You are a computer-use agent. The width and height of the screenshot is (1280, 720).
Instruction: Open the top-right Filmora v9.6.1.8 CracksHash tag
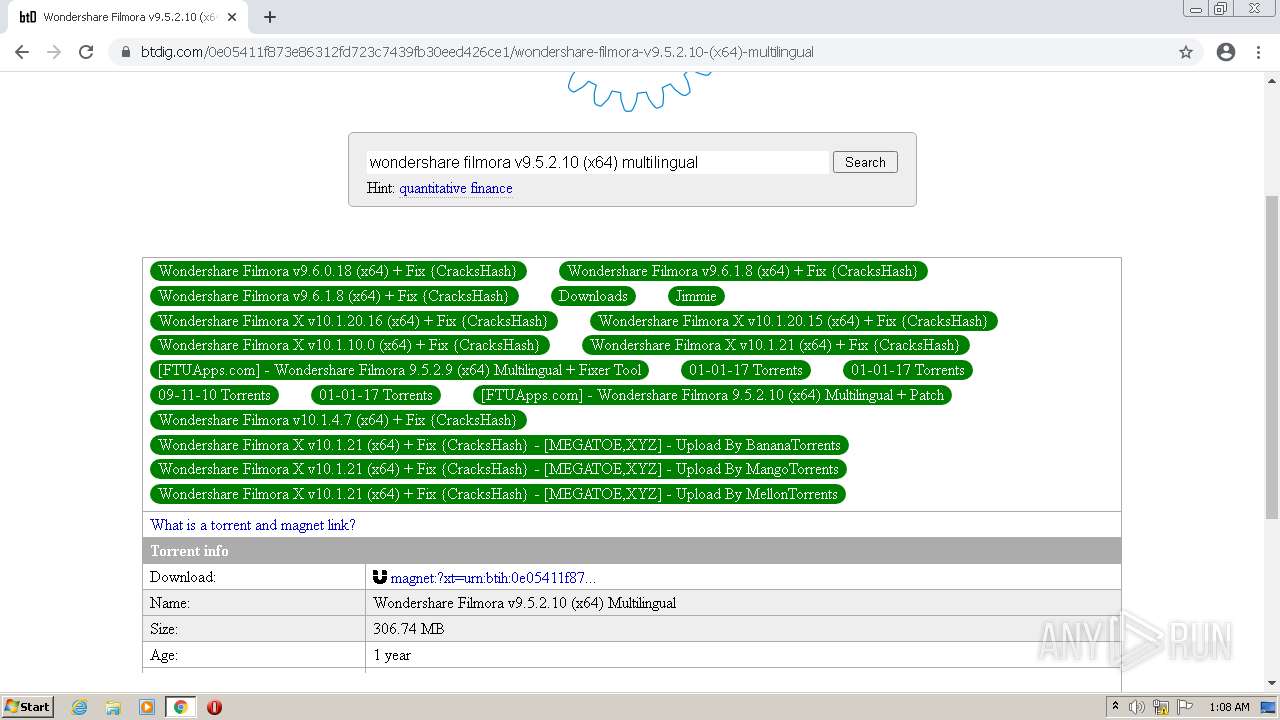click(743, 271)
